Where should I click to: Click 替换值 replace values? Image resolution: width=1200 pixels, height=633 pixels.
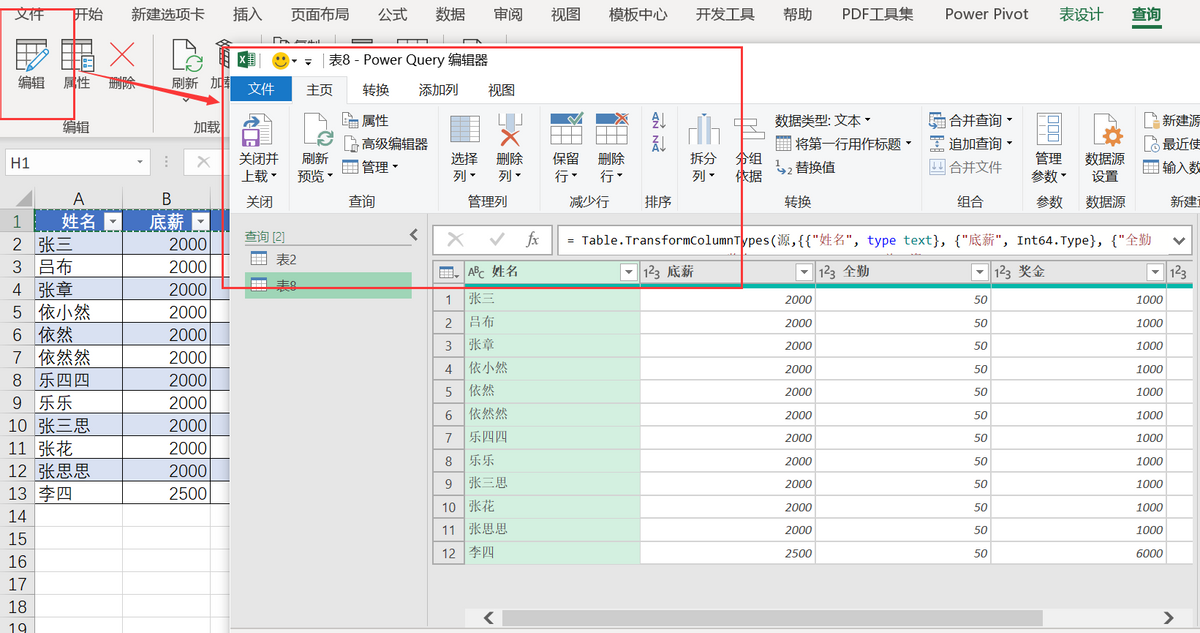(805, 167)
